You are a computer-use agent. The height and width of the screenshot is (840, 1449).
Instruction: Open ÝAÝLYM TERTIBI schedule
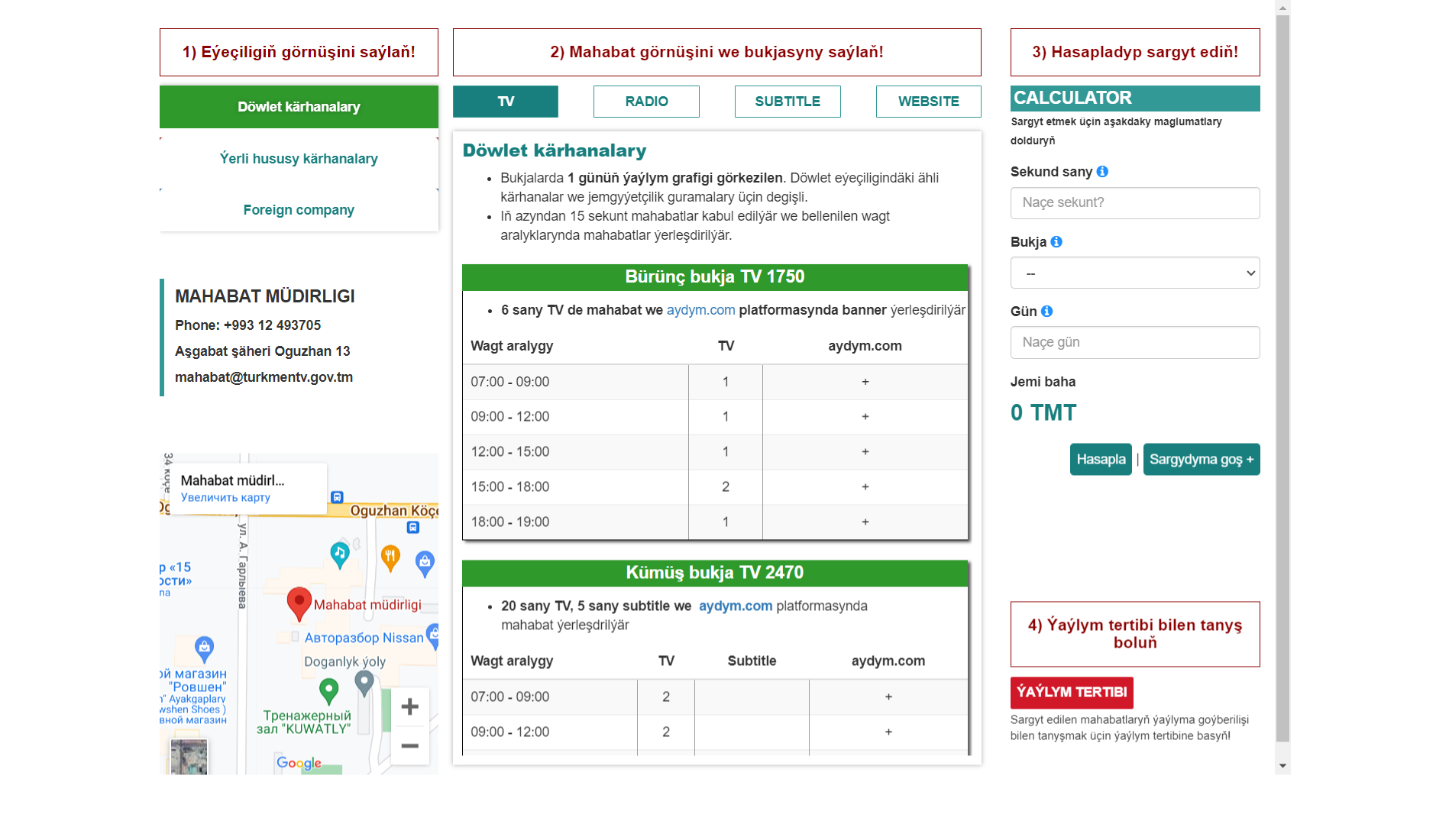1072,693
